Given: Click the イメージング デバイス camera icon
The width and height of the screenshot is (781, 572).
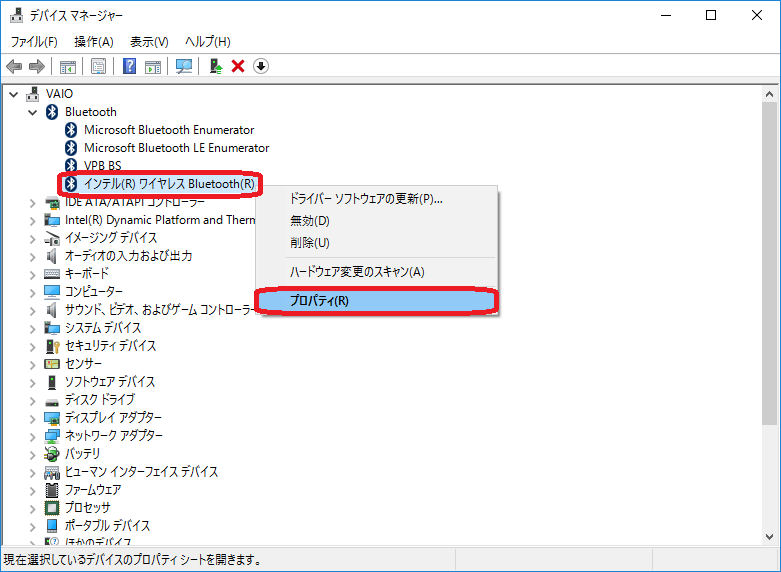Looking at the screenshot, I should pyautogui.click(x=52, y=238).
